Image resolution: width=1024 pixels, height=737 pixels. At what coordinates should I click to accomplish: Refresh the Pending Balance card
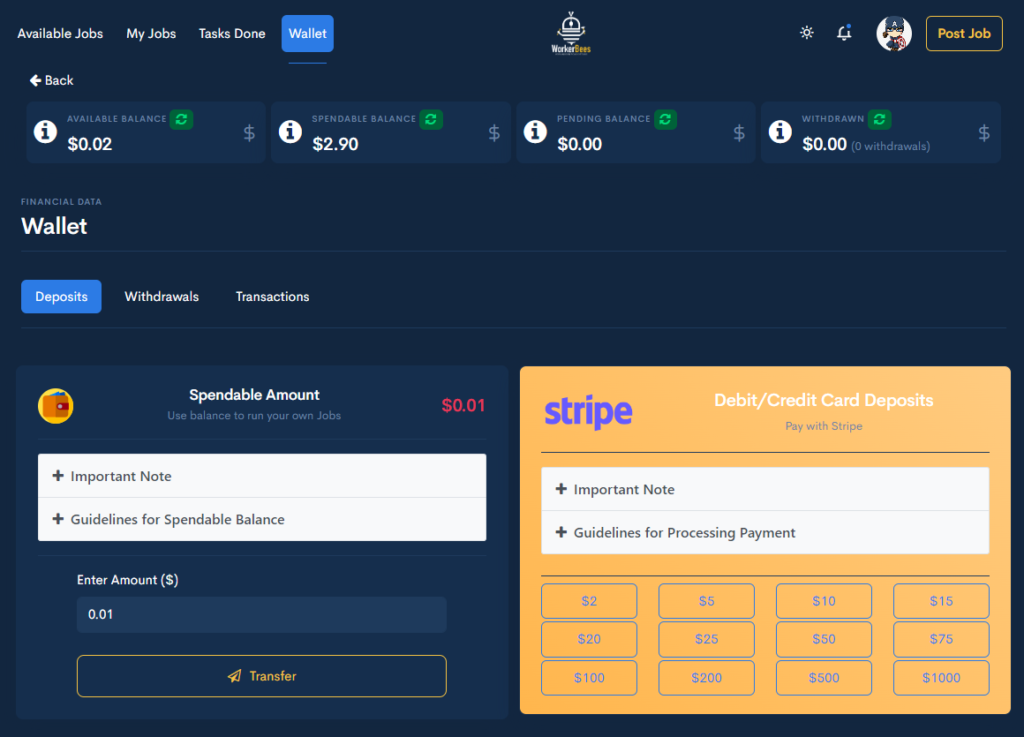665,119
